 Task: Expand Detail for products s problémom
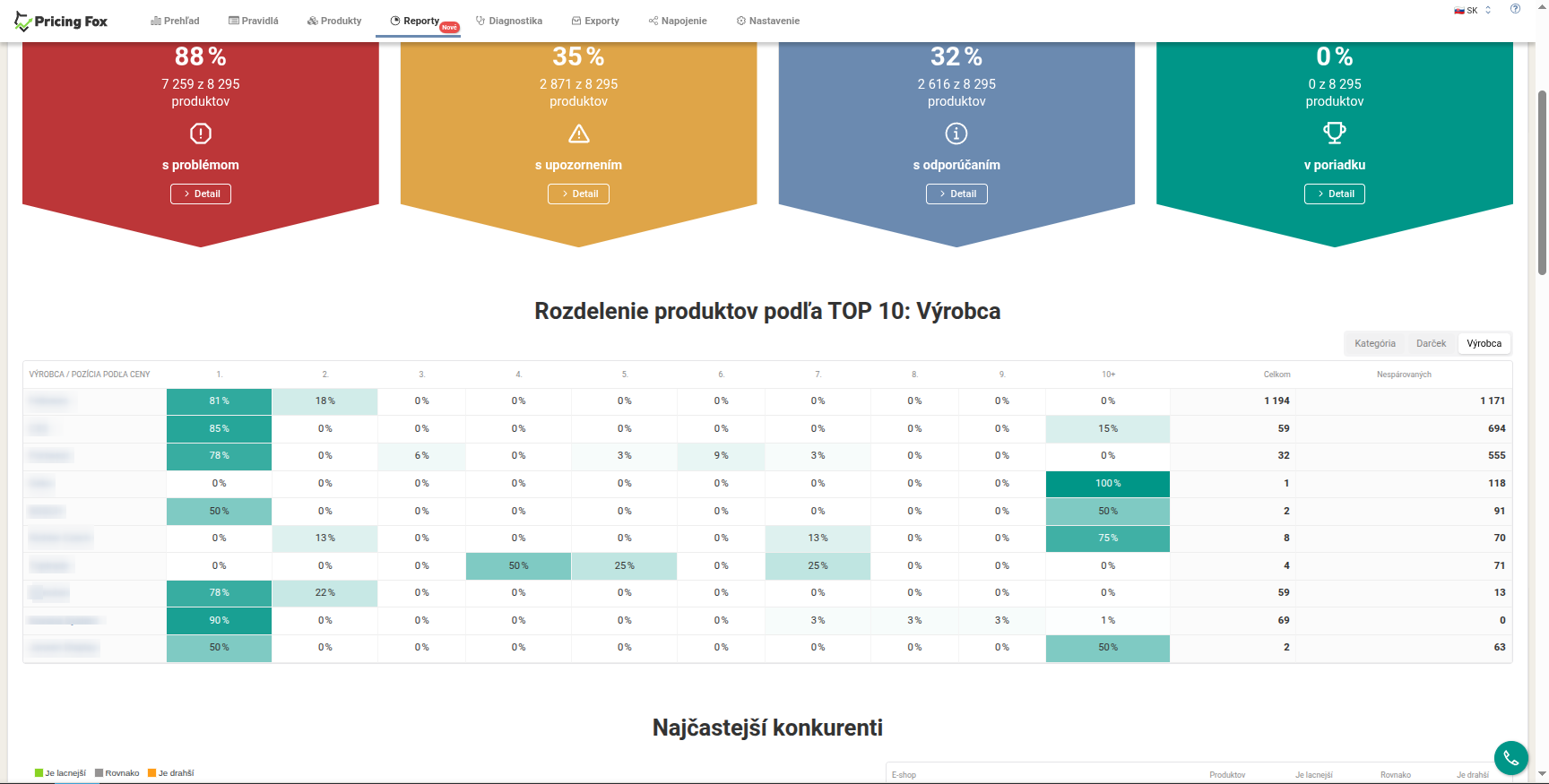pos(201,194)
